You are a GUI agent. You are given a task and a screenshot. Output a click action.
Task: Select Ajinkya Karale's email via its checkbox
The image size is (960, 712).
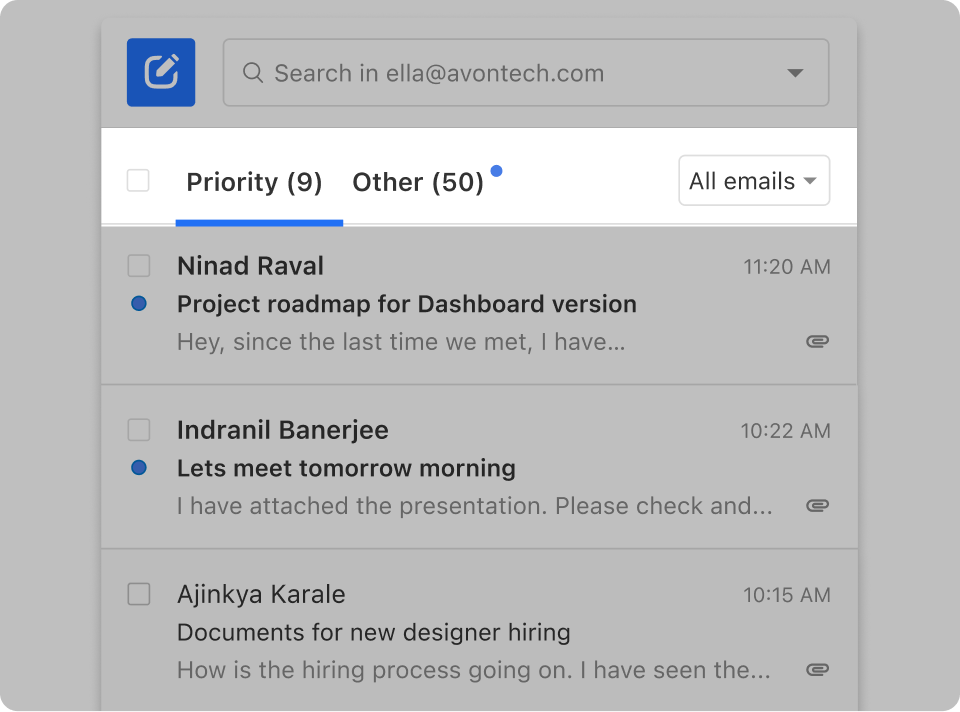coord(138,593)
